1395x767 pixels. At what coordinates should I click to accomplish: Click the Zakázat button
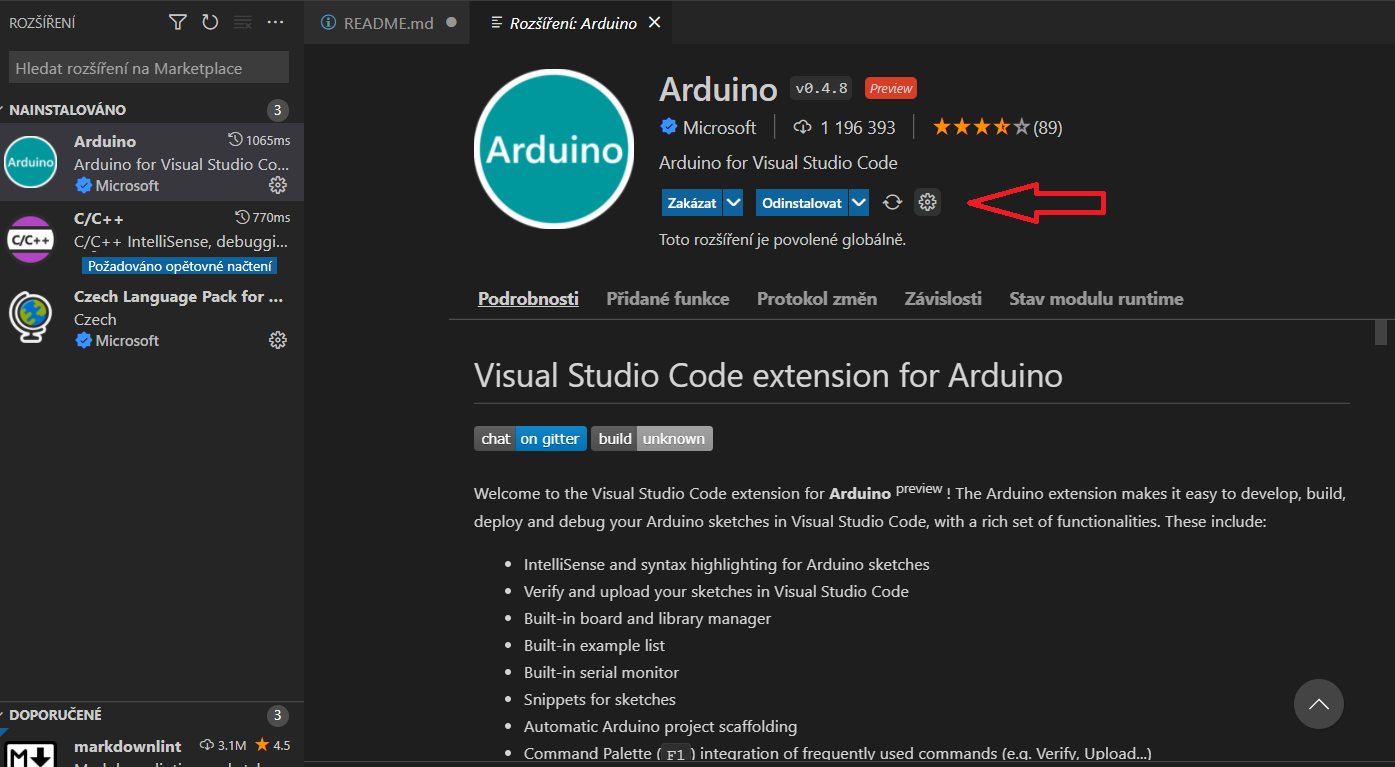[x=692, y=202]
